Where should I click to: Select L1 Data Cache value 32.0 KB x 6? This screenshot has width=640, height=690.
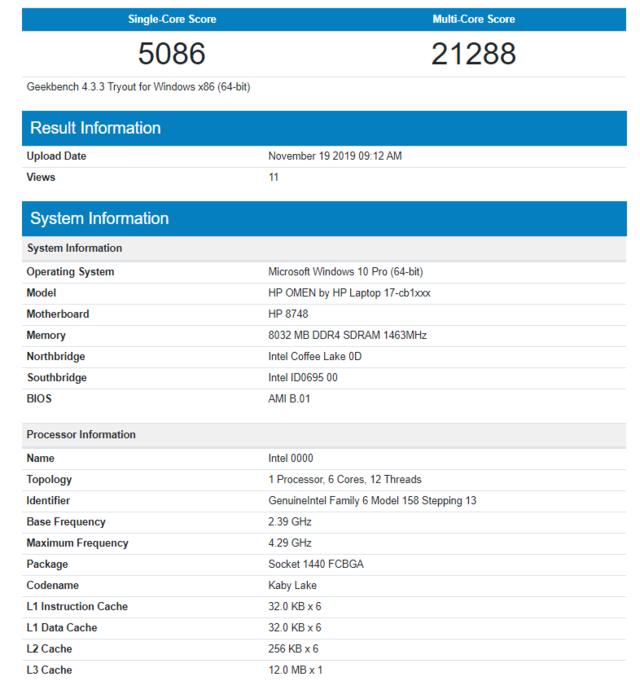[294, 627]
